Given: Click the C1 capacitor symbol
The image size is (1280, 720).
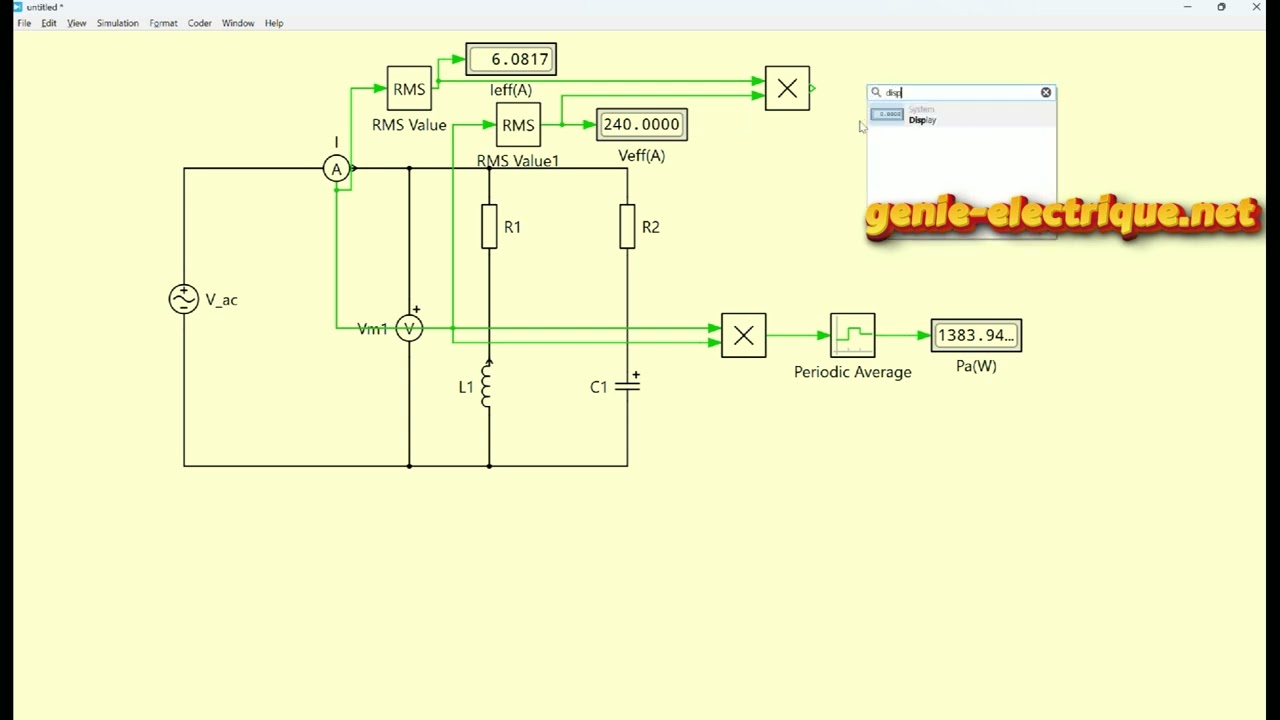Looking at the screenshot, I should (x=628, y=386).
